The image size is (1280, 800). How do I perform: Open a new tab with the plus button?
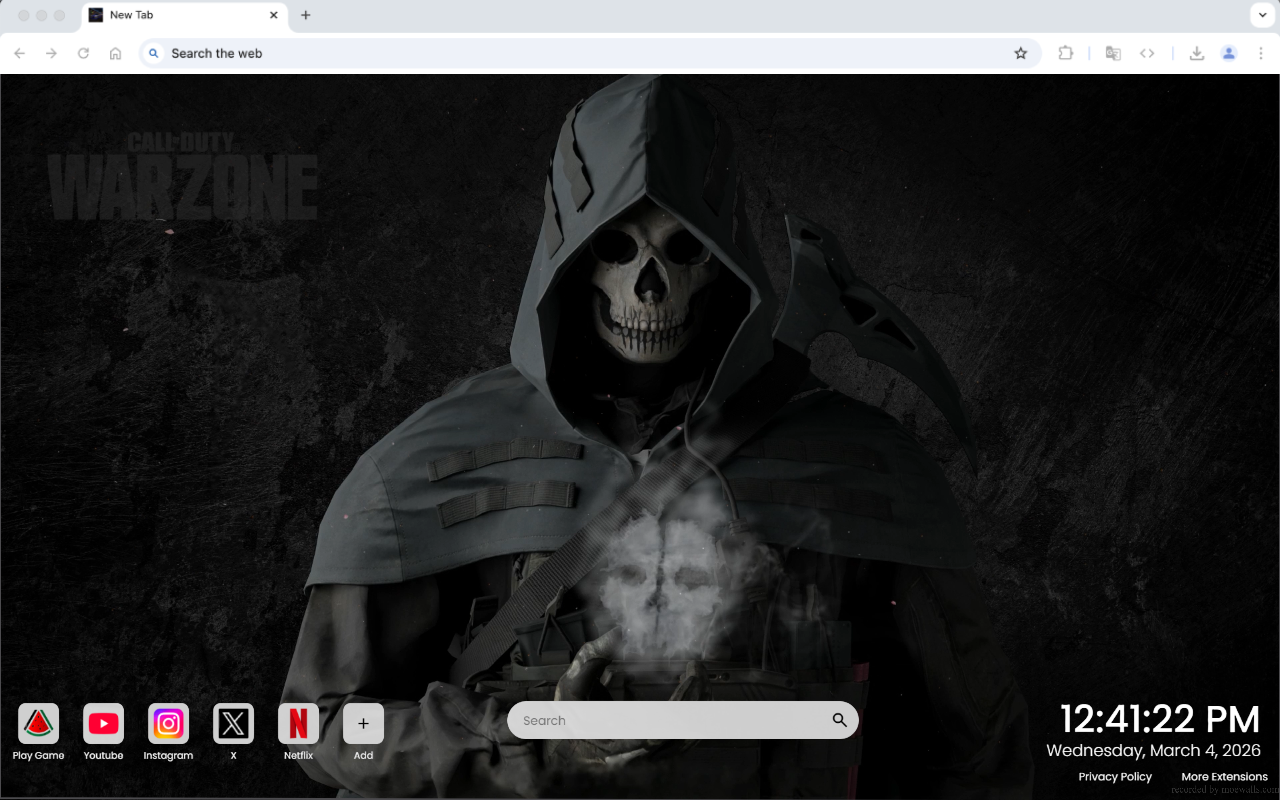(306, 15)
